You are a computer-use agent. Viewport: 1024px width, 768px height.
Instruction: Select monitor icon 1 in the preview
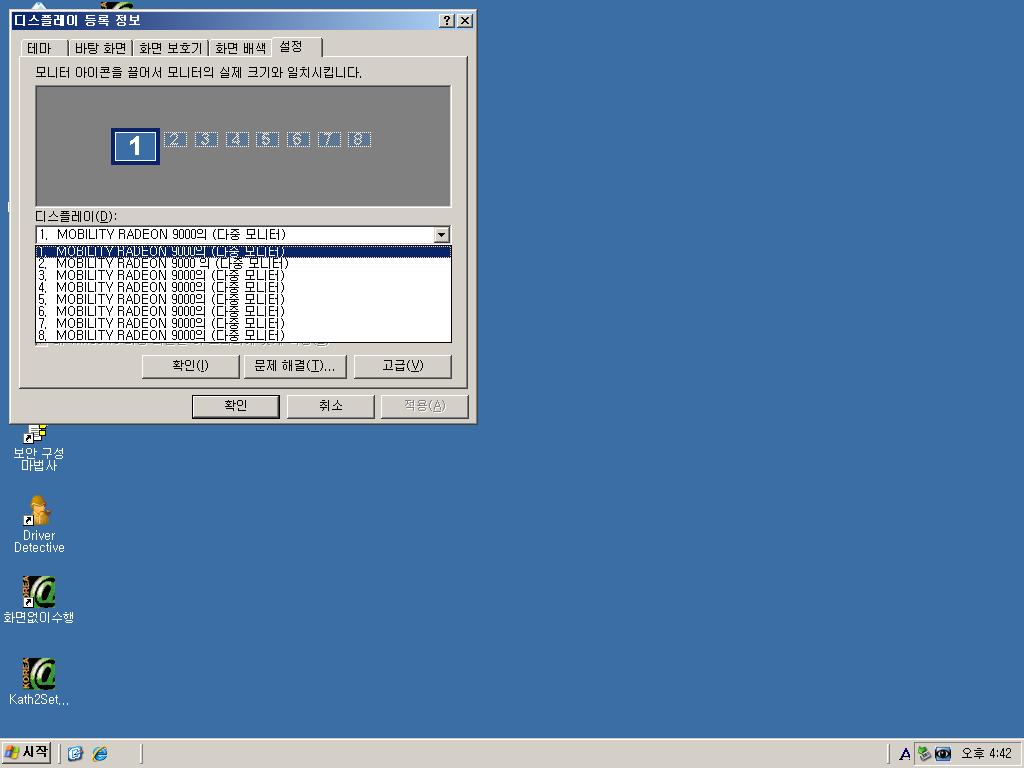click(x=135, y=146)
